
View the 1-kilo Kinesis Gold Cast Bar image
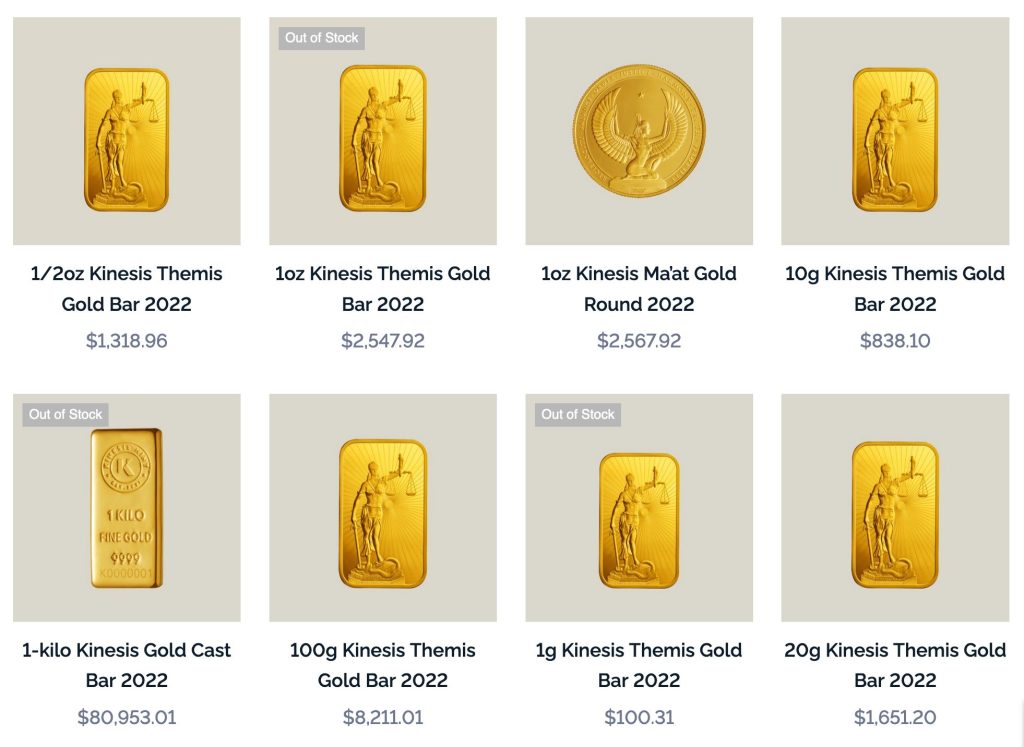[126, 508]
